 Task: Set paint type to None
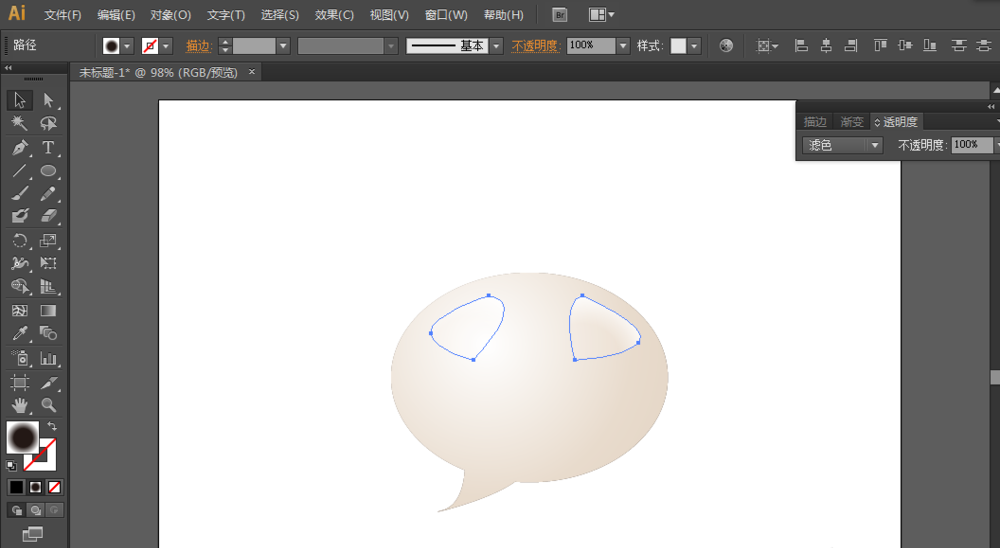[54, 487]
